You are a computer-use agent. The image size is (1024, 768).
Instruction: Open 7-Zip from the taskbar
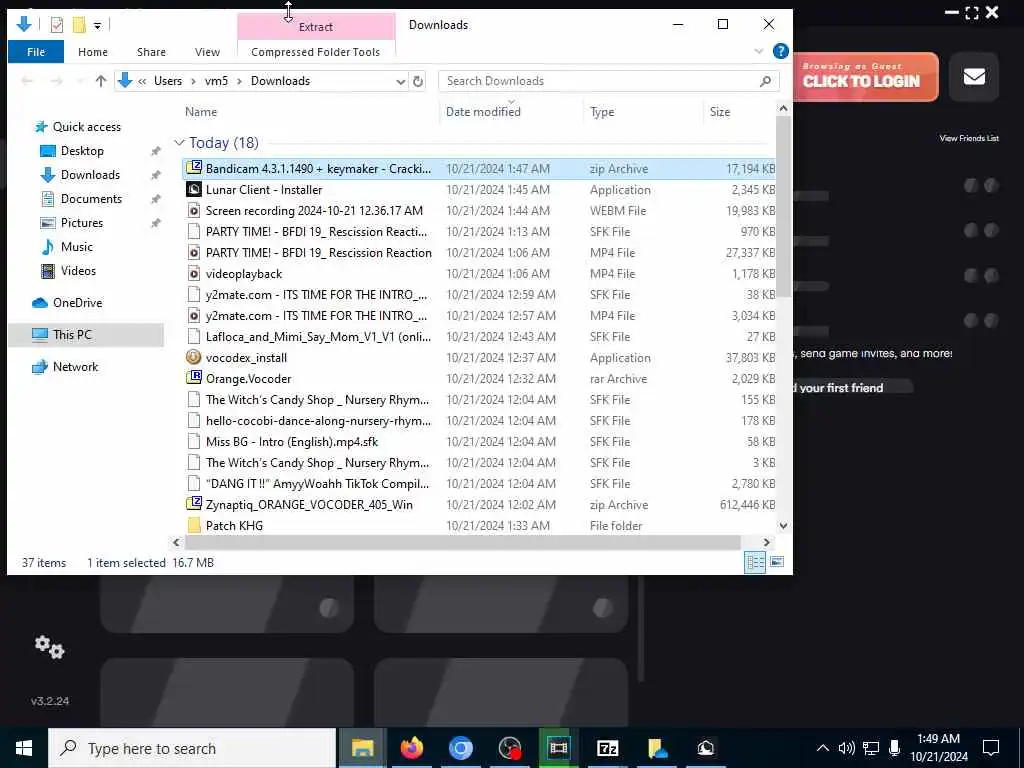pos(607,748)
